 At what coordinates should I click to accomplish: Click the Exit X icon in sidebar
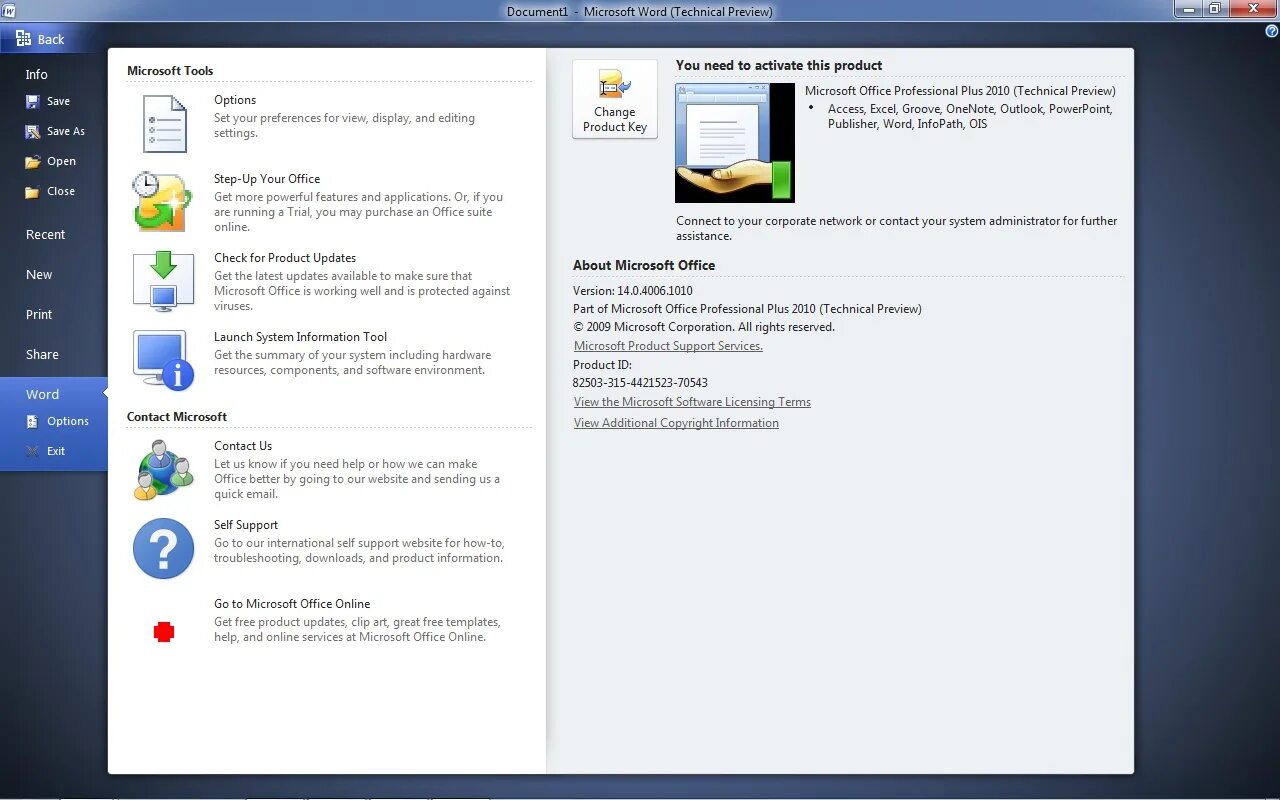pyautogui.click(x=33, y=451)
